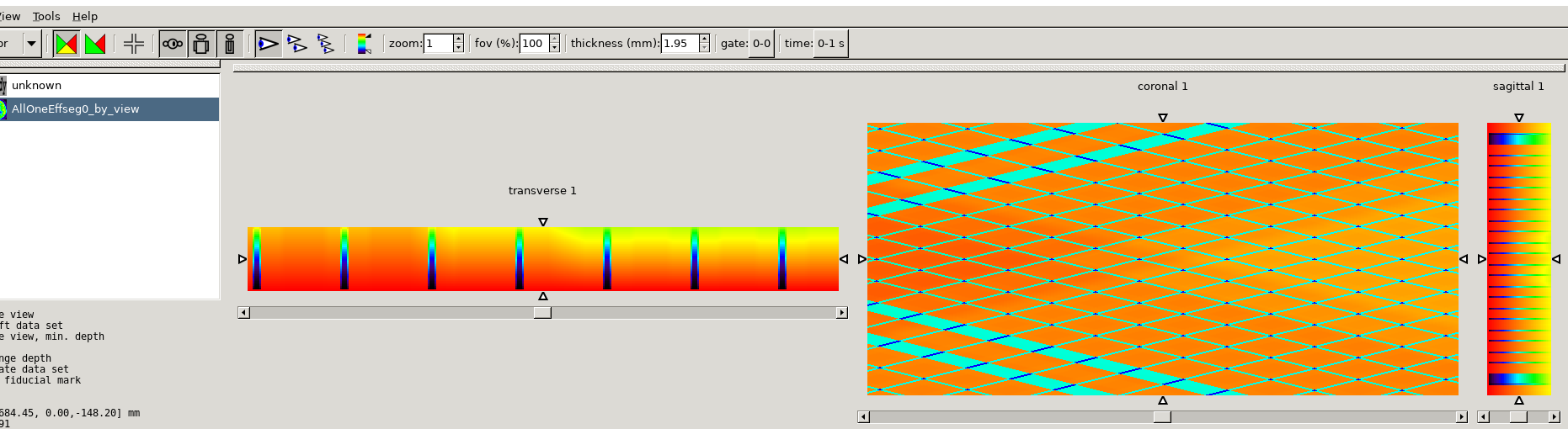
Task: Toggle the crosshair target icon
Action: [x=134, y=44]
